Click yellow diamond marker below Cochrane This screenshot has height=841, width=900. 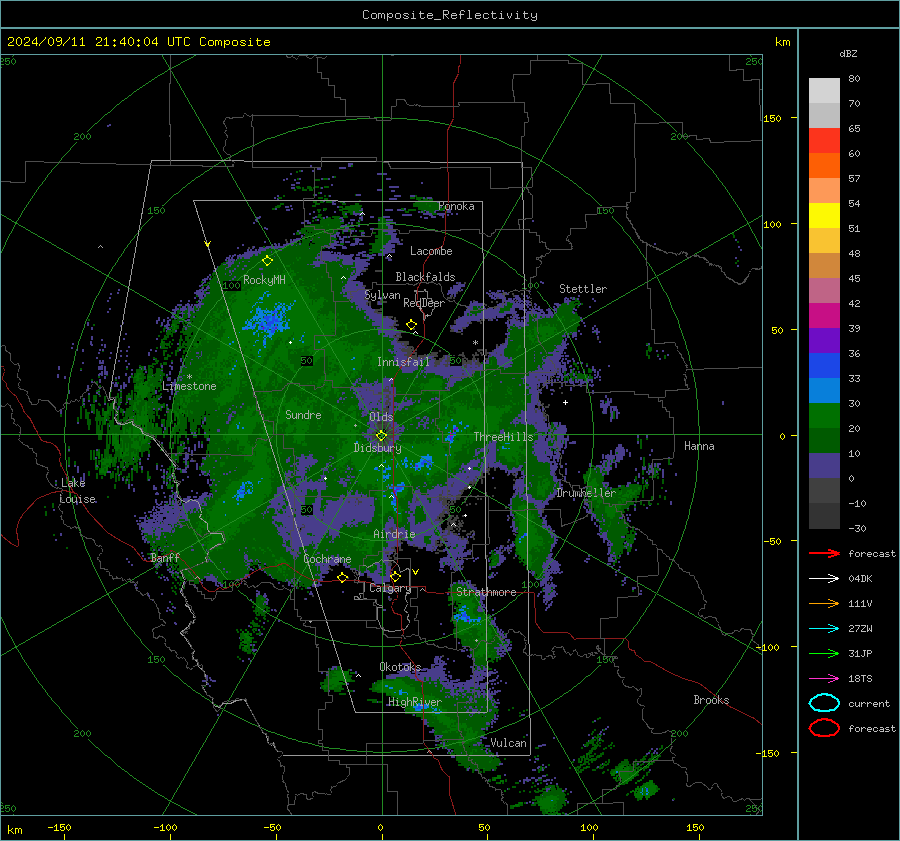(x=343, y=577)
